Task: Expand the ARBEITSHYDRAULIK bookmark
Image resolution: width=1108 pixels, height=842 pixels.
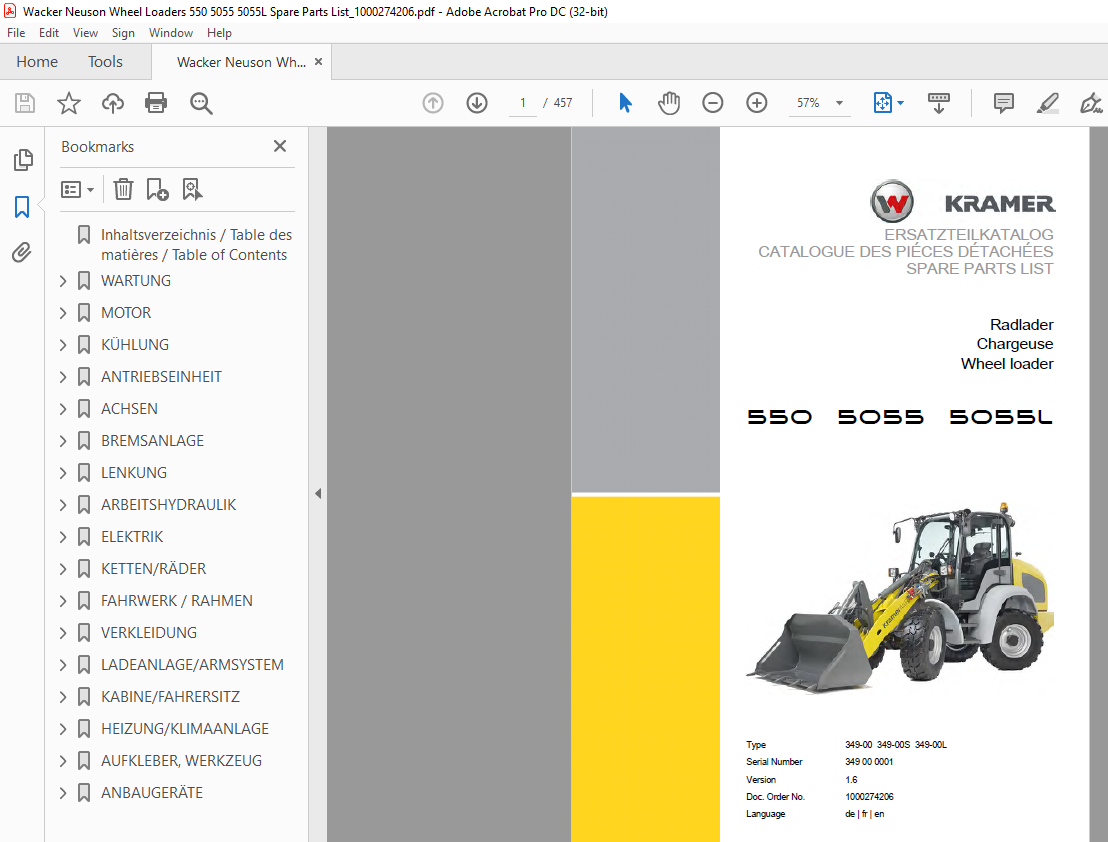Action: 63,505
